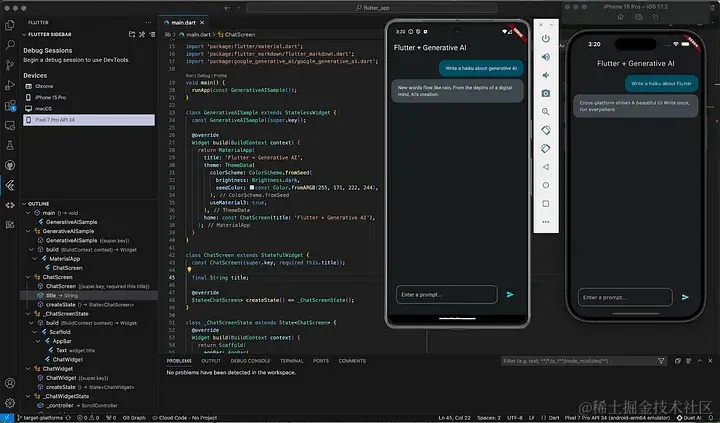Send the prompt in Android emulator
The height and width of the screenshot is (423, 720).
point(510,294)
